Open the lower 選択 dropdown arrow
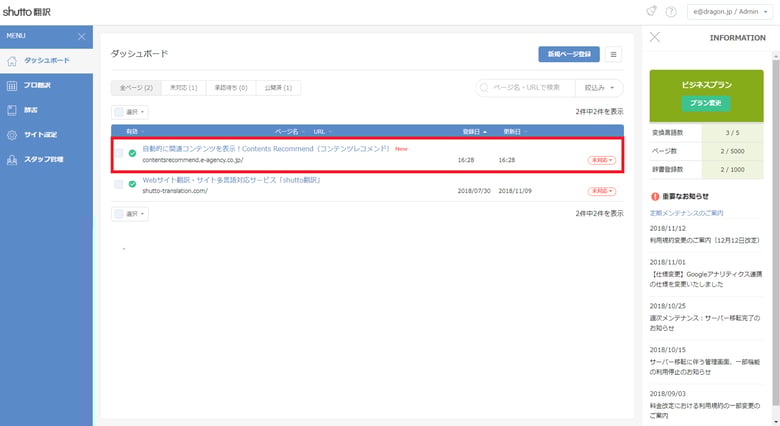 pyautogui.click(x=142, y=214)
